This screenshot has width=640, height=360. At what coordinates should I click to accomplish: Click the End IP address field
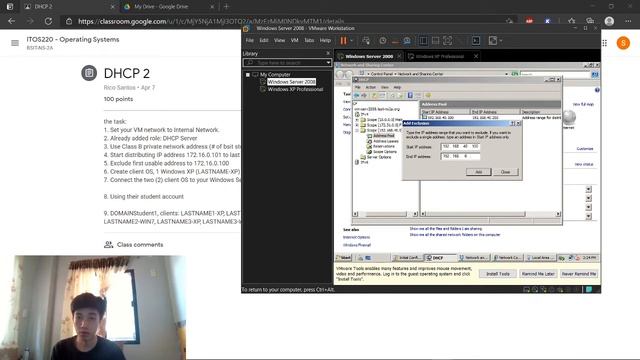pos(460,156)
